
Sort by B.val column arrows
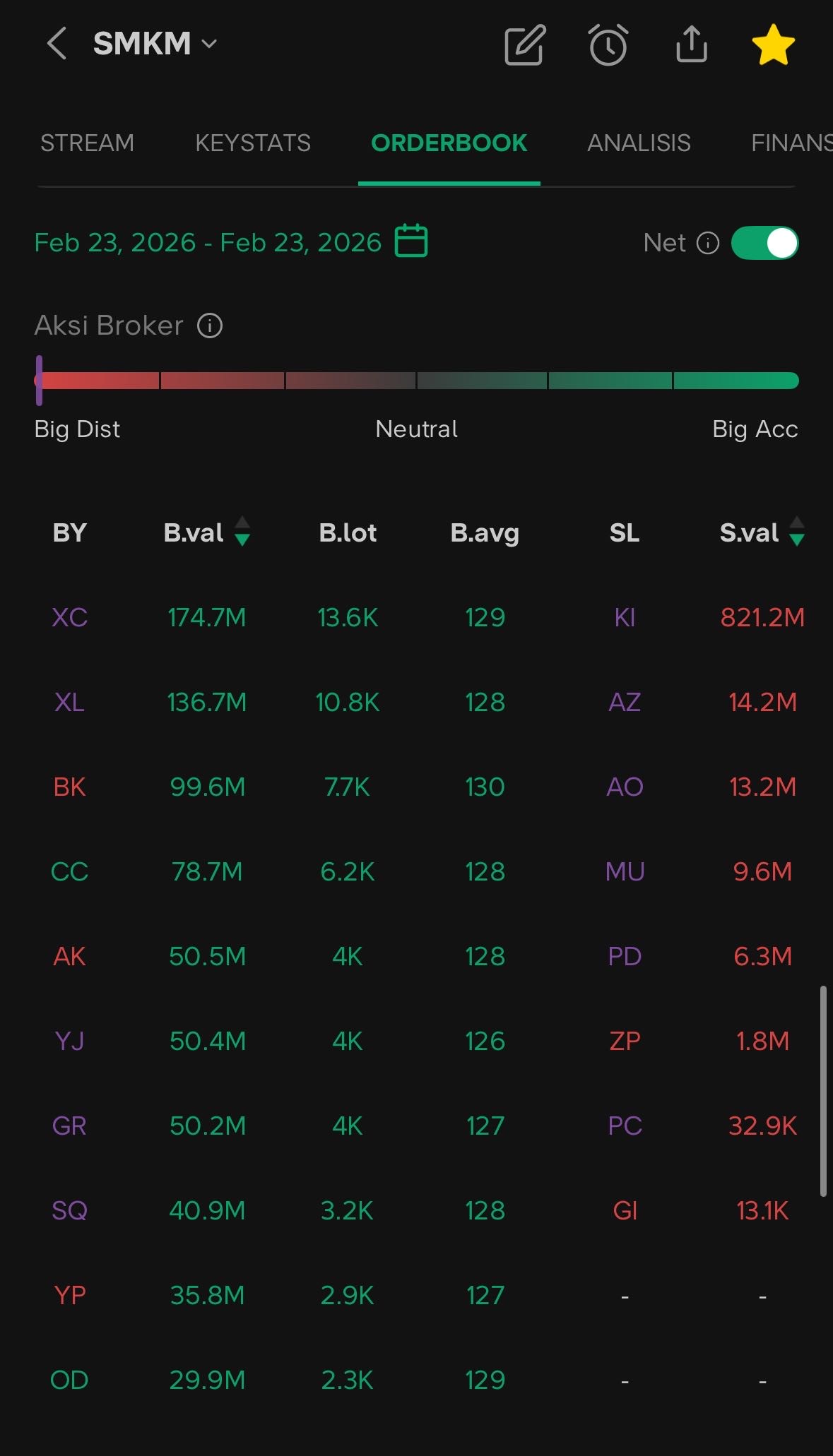242,532
